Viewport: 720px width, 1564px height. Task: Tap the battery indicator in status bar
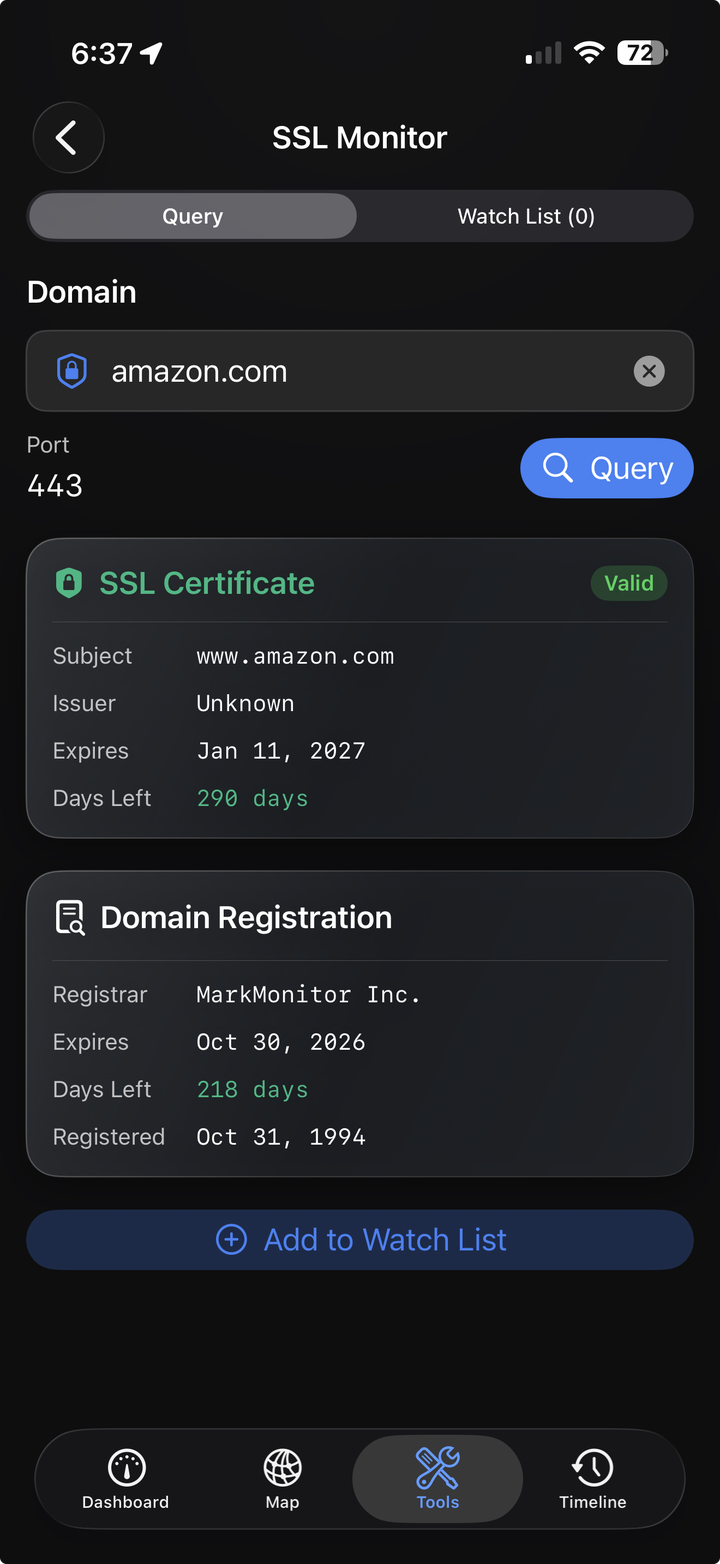(643, 53)
